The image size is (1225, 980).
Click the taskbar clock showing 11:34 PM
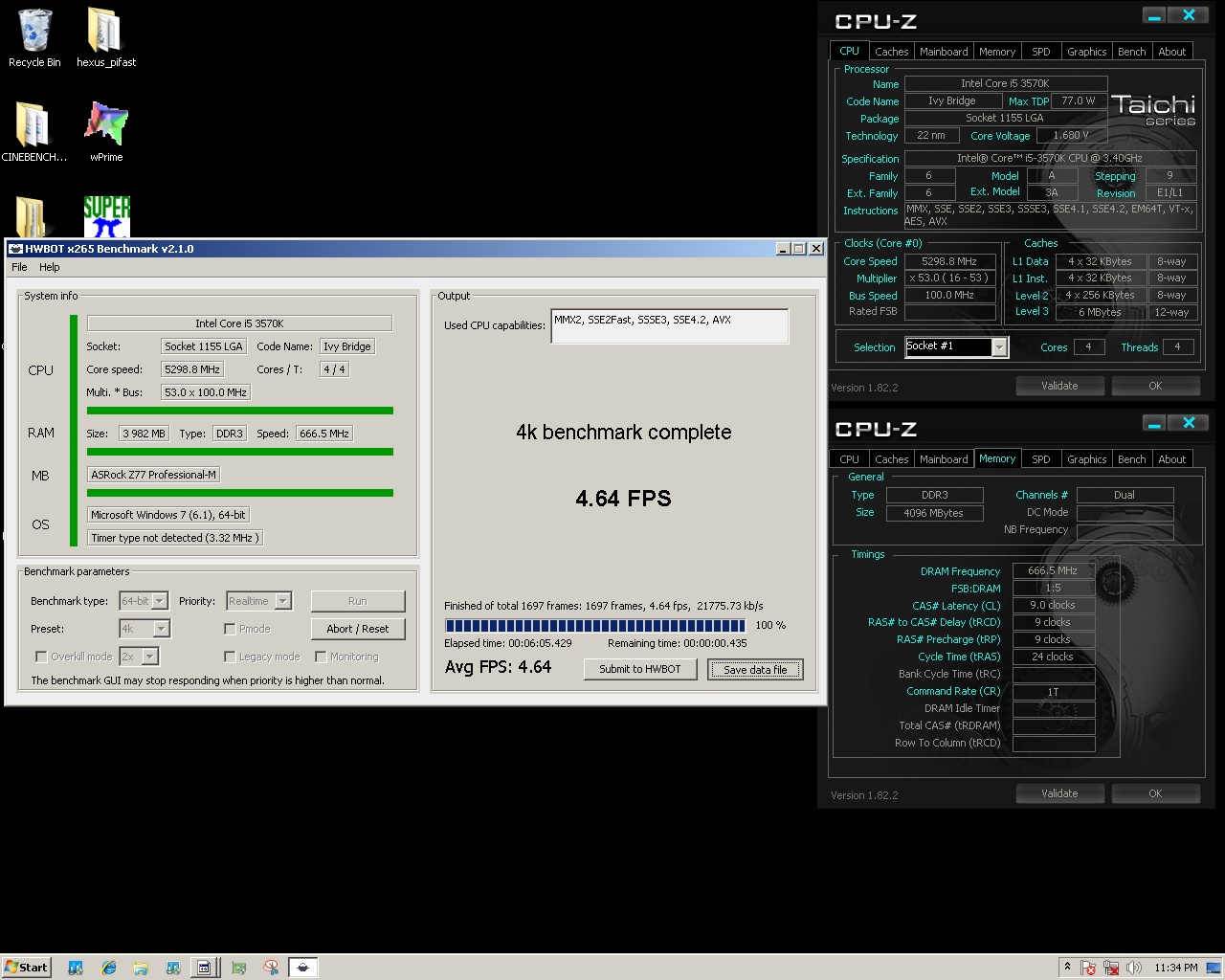pos(1175,968)
